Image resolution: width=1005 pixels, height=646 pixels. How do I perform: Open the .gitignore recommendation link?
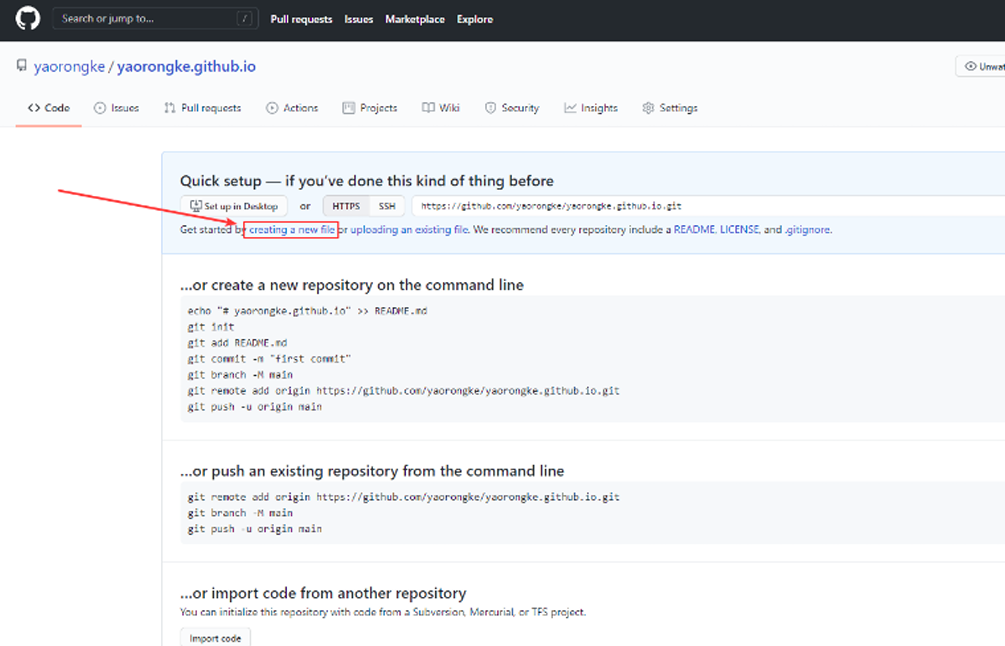pyautogui.click(x=807, y=229)
